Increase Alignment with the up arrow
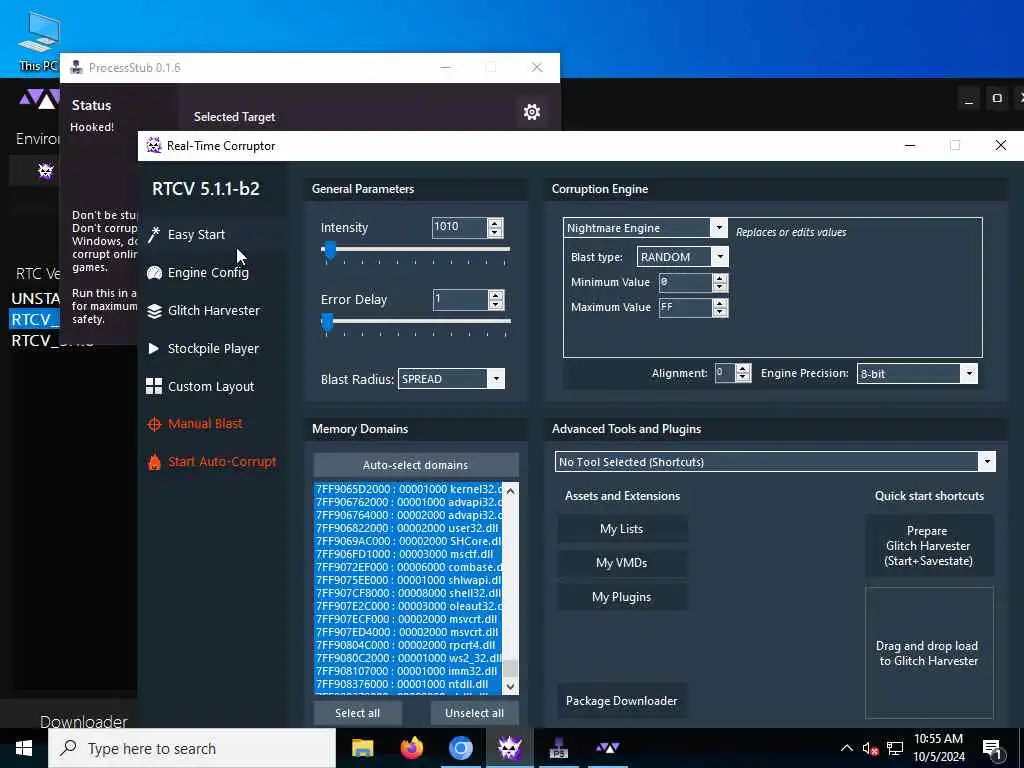The image size is (1024, 768). pos(742,369)
